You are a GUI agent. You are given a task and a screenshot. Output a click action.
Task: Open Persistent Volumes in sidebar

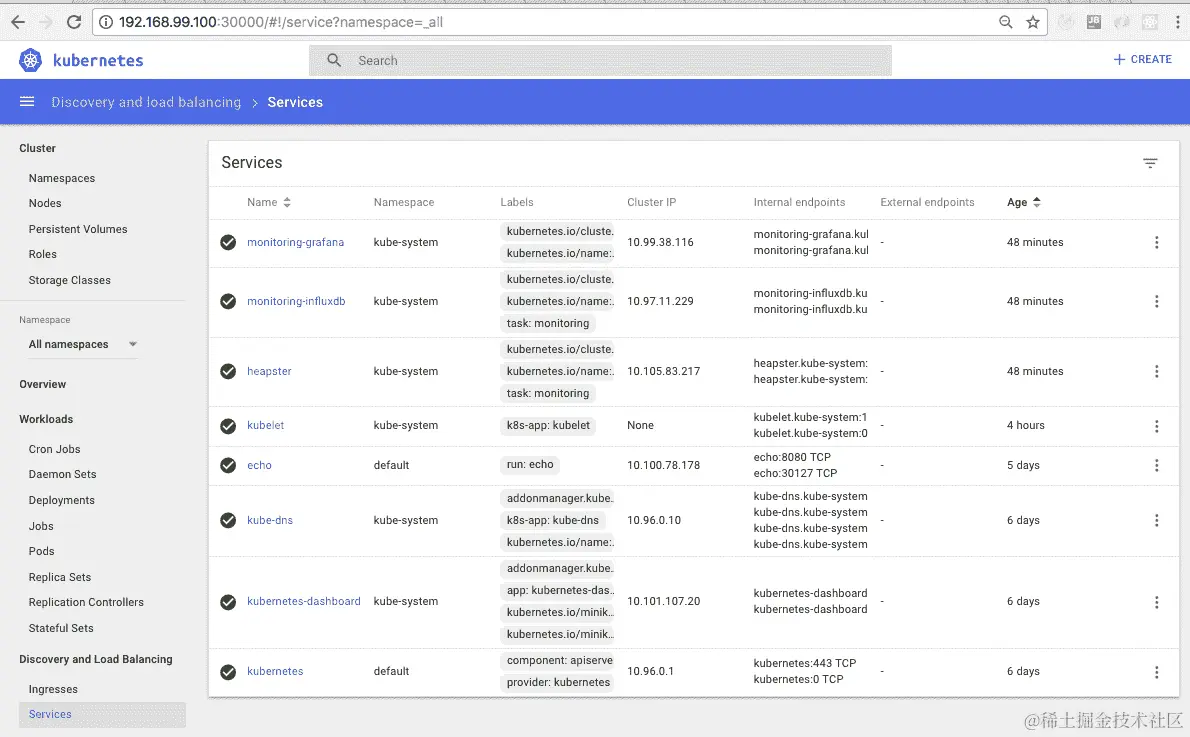click(77, 228)
